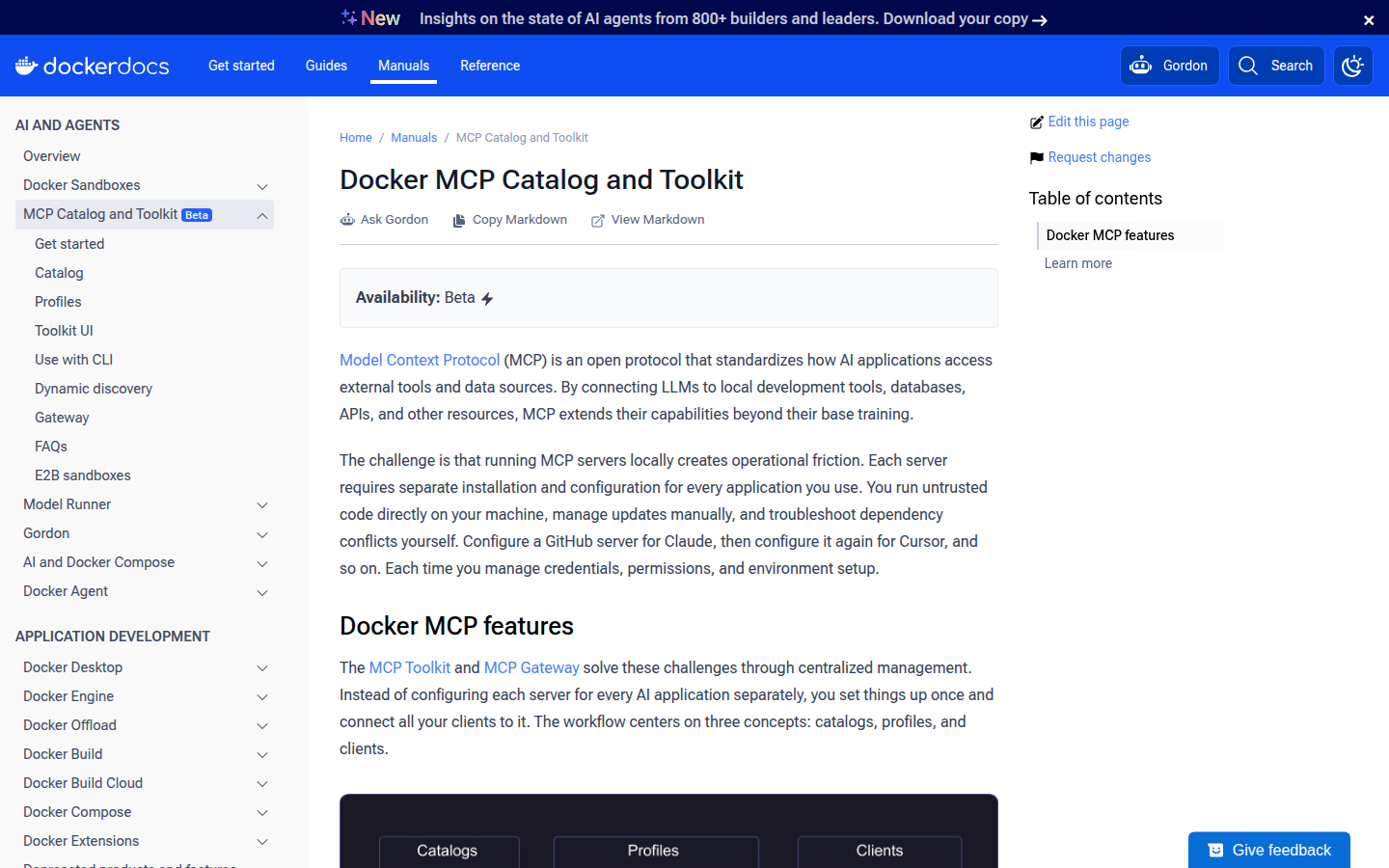Click the Clients box in the diagram
The width and height of the screenshot is (1389, 868).
tap(880, 852)
